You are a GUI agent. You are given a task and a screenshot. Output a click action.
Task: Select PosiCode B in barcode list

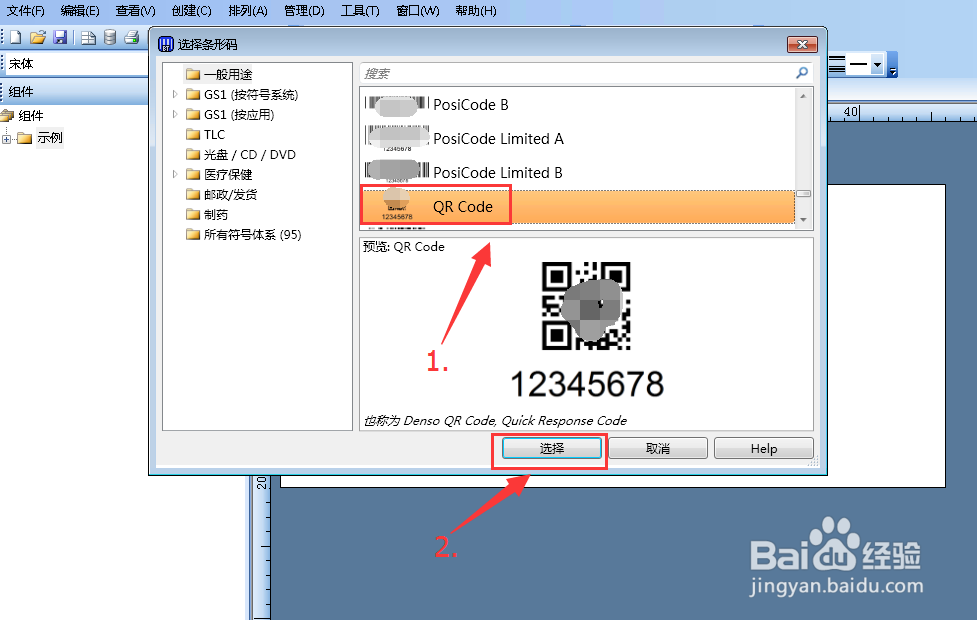pyautogui.click(x=578, y=105)
